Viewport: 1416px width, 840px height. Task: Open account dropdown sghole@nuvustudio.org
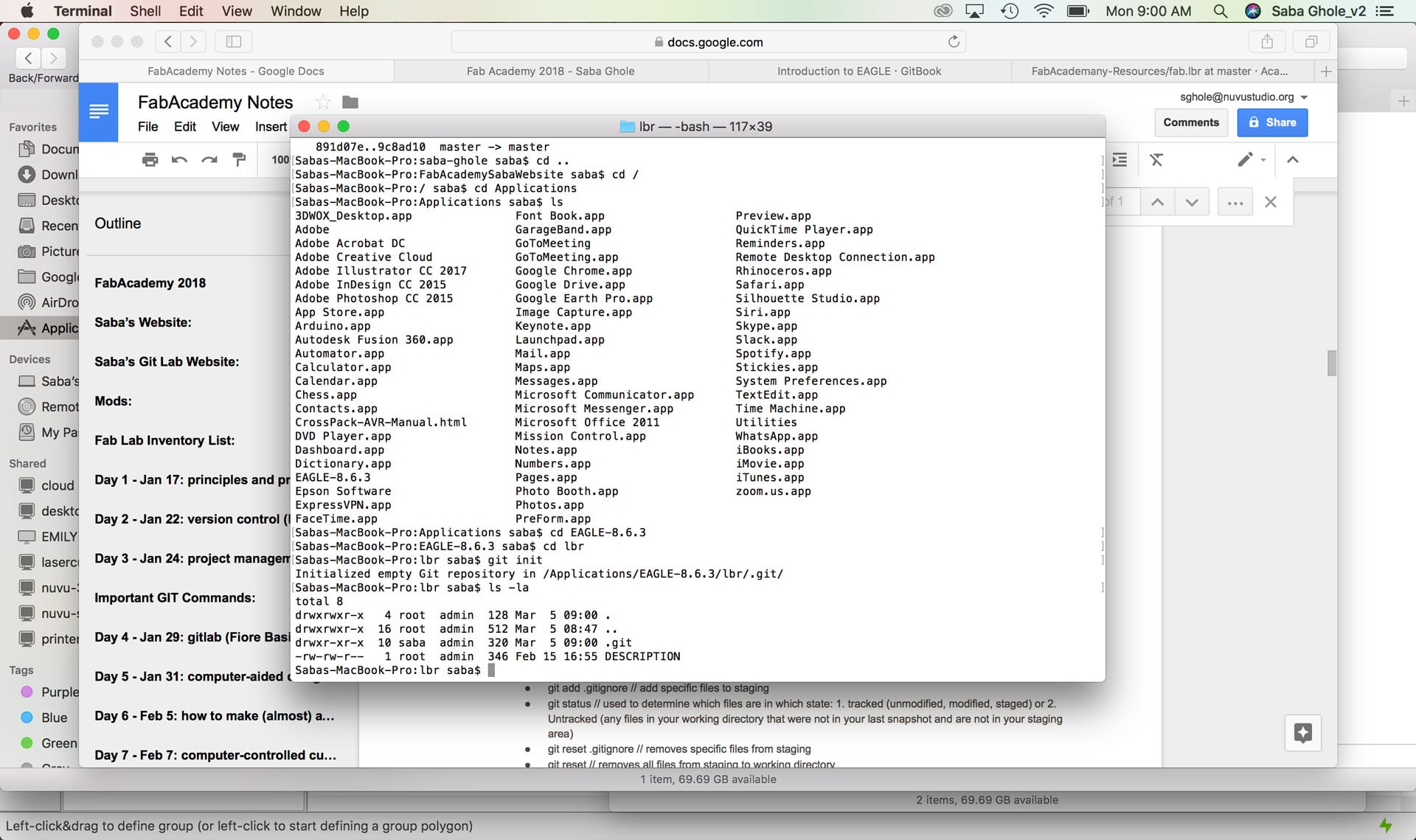[x=1244, y=97]
